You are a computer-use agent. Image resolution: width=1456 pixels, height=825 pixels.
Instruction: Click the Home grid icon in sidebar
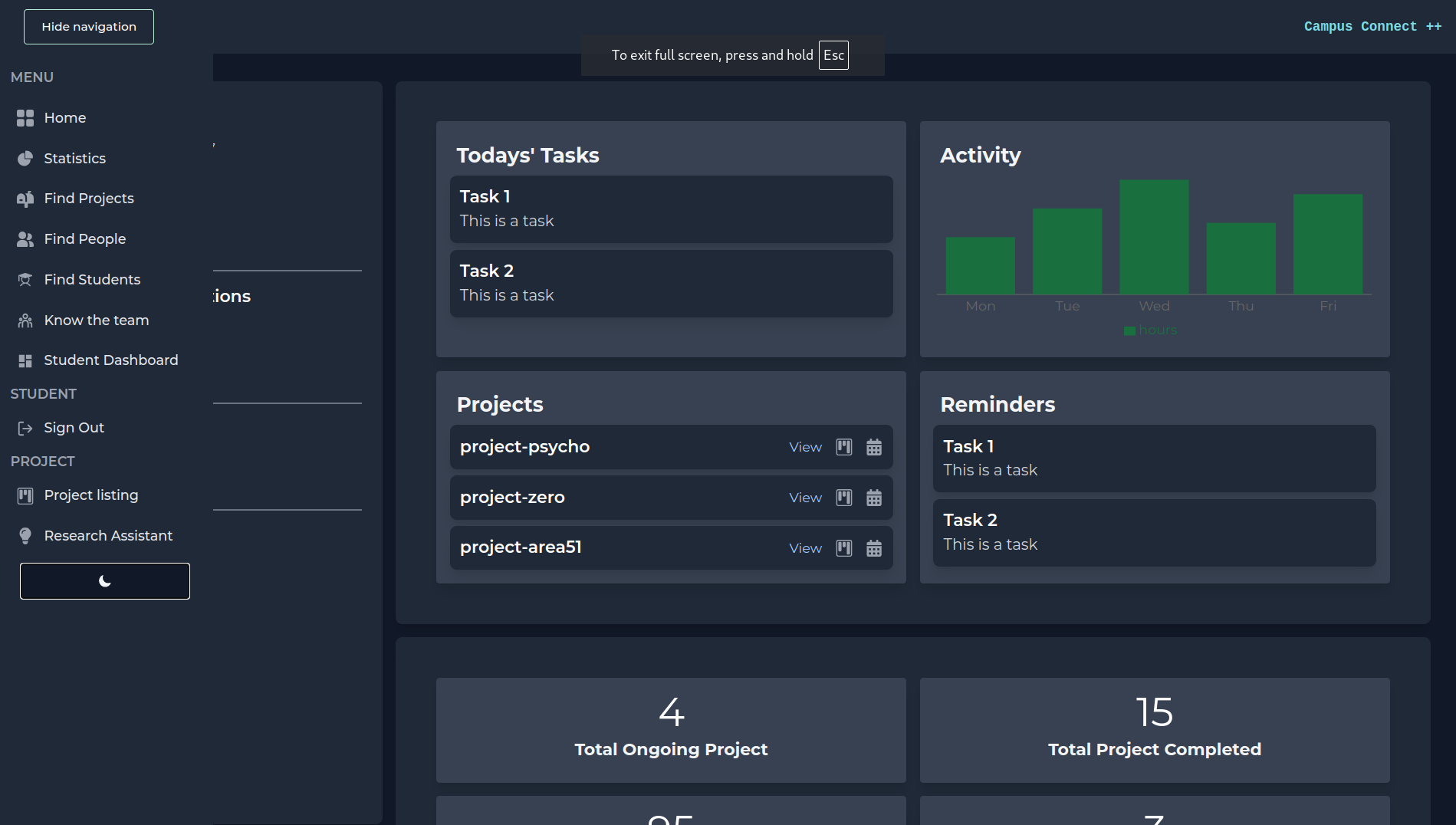[25, 118]
